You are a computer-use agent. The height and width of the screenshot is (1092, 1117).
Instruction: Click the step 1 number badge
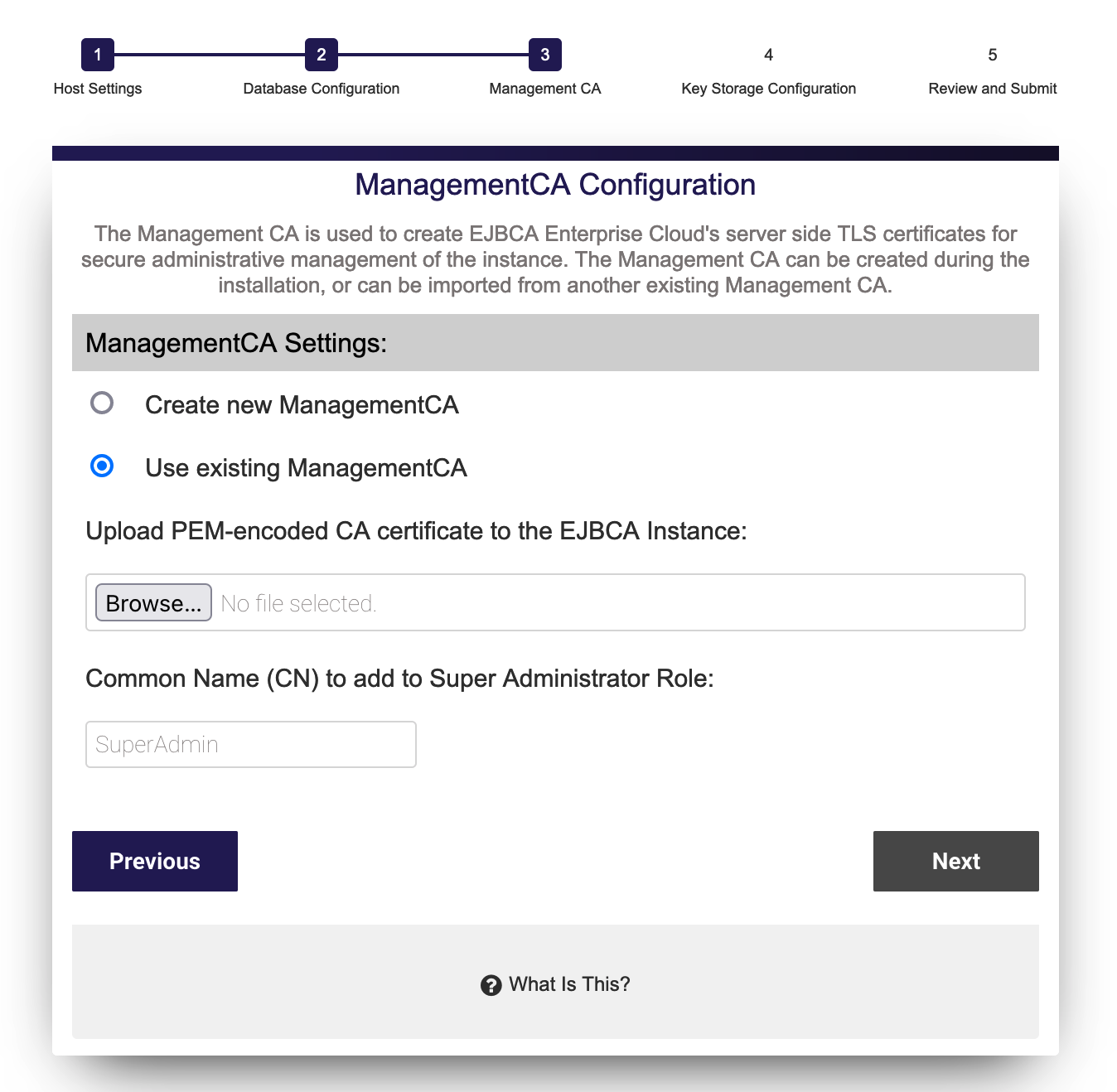(x=98, y=55)
